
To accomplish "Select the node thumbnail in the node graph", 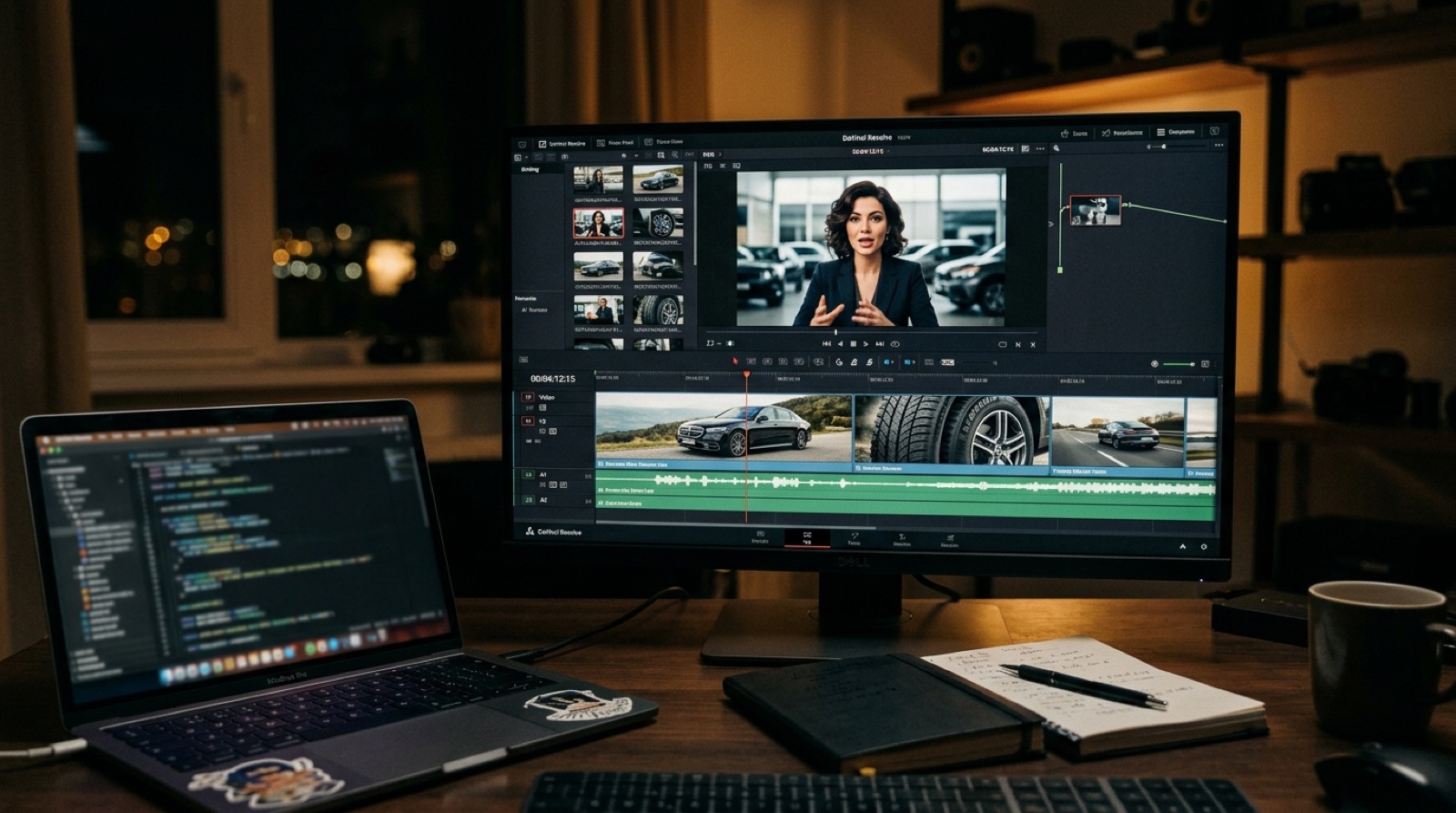I will (x=1095, y=210).
